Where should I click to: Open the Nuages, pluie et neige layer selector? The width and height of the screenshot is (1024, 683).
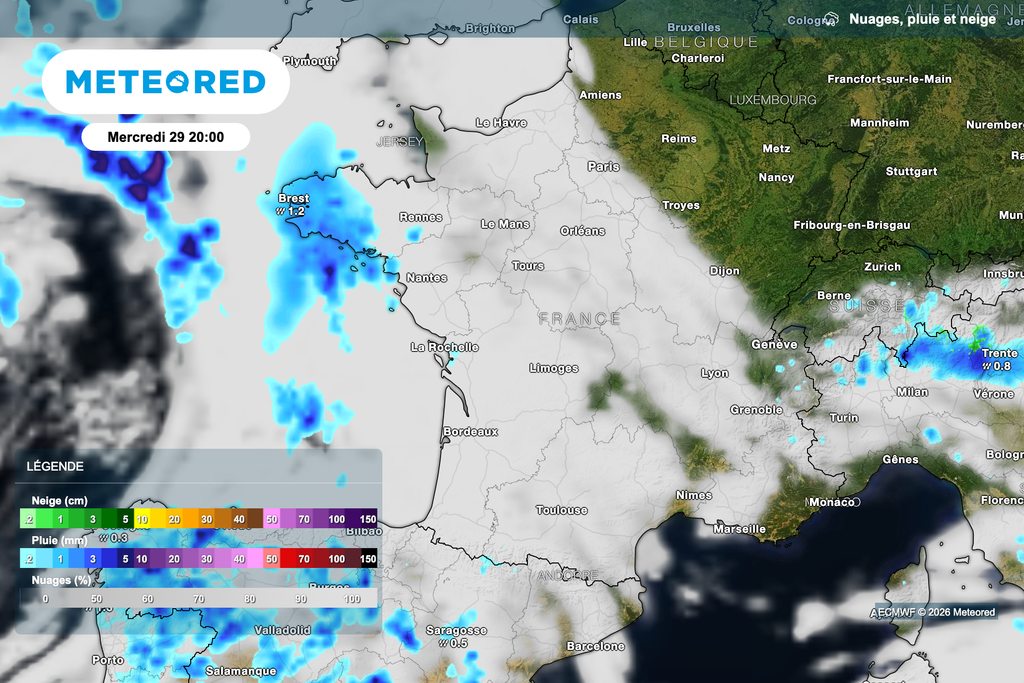(921, 18)
